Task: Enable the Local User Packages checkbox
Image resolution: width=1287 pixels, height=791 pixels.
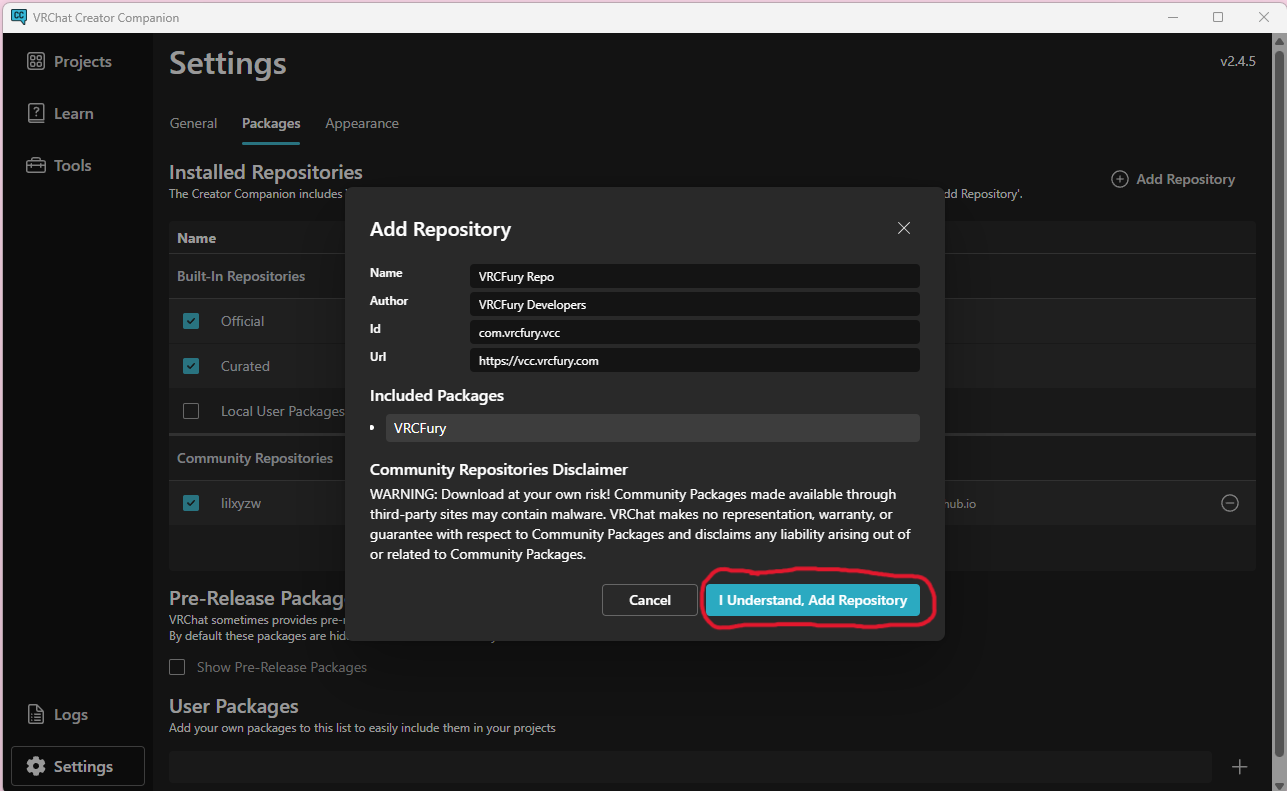Action: click(x=191, y=411)
